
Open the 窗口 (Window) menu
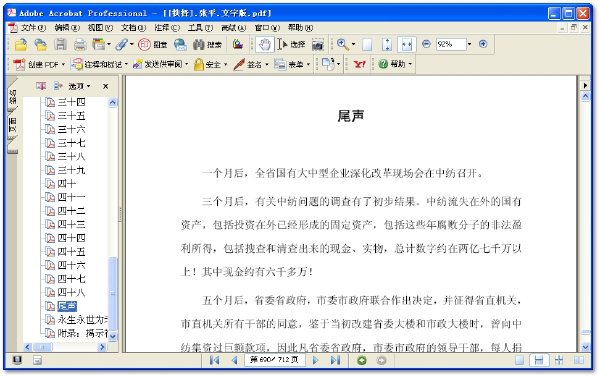[x=267, y=28]
